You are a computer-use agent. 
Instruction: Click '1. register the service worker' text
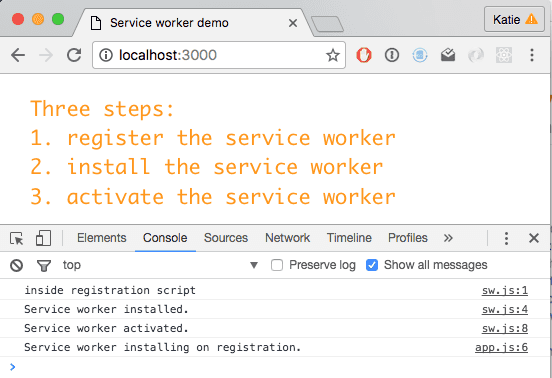coord(213,138)
